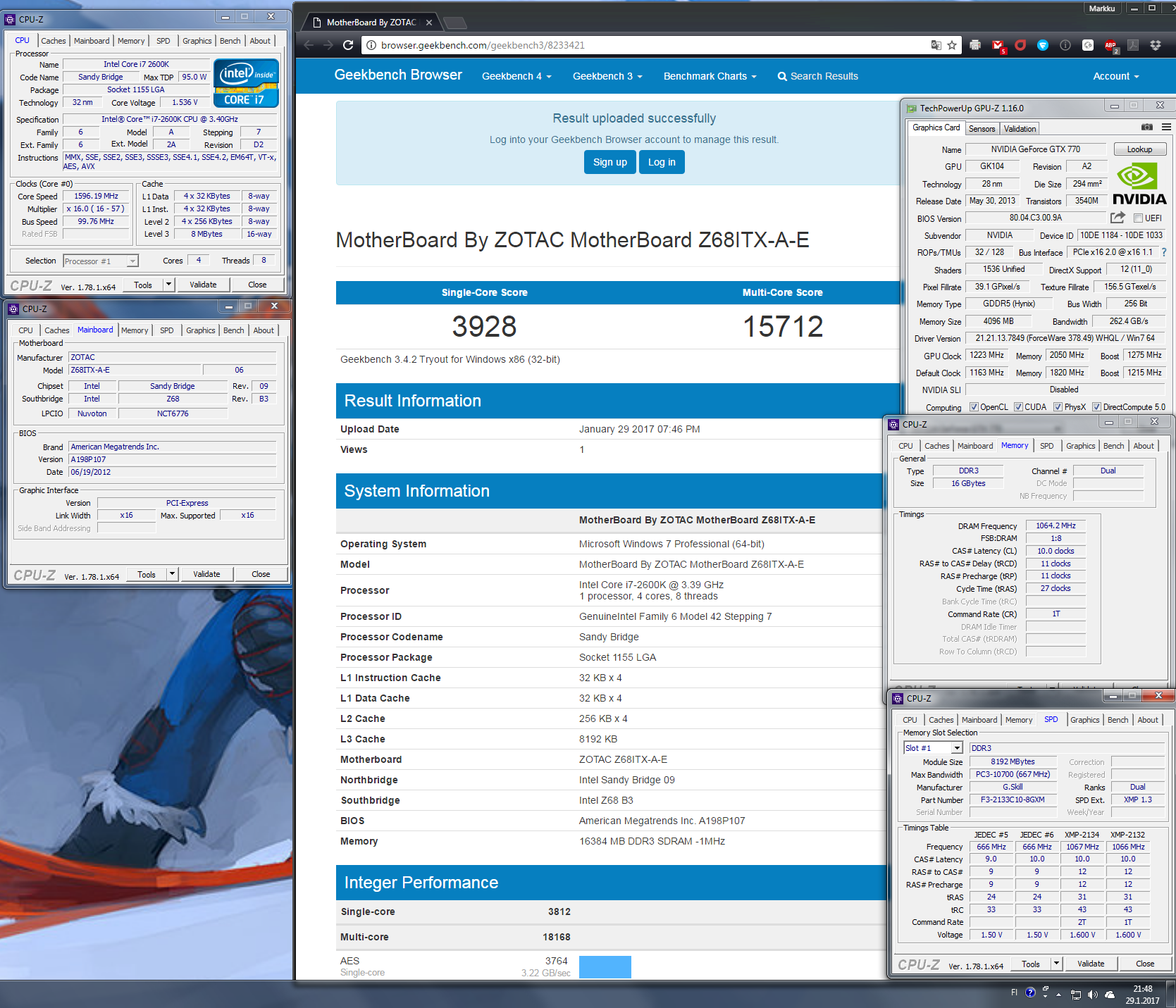Reload the Geekbench page

[x=348, y=45]
